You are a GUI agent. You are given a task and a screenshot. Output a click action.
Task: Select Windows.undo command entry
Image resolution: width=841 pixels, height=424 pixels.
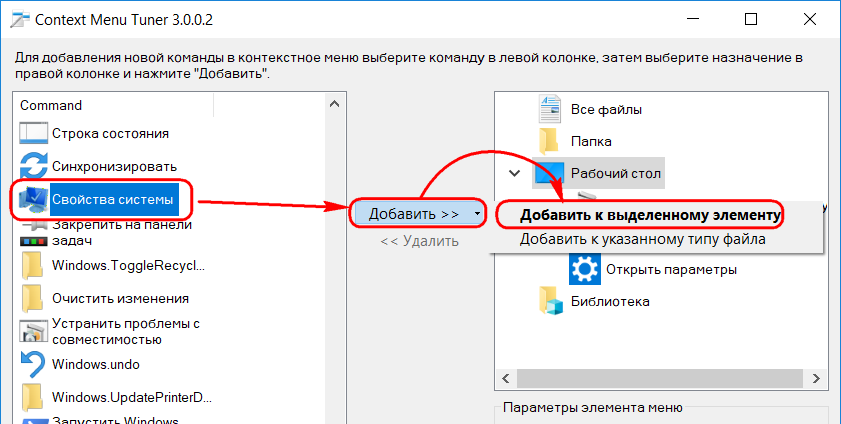(95, 365)
